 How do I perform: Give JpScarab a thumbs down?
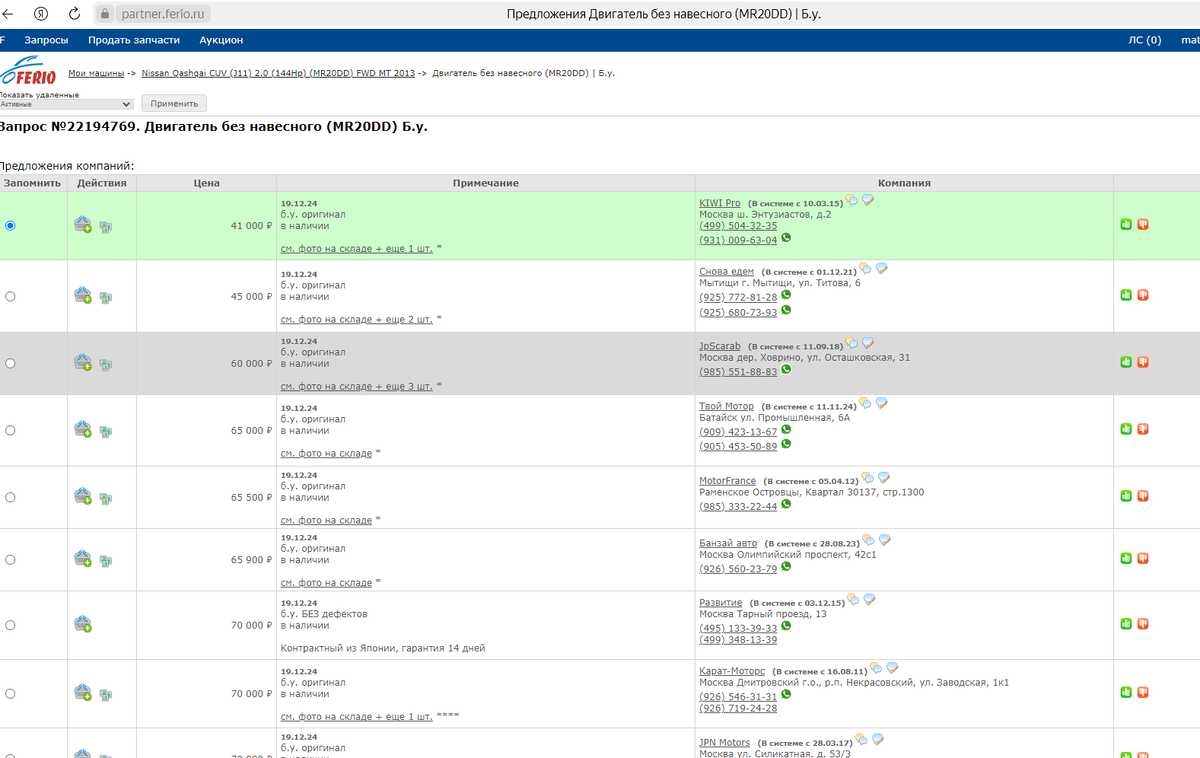tap(1143, 362)
